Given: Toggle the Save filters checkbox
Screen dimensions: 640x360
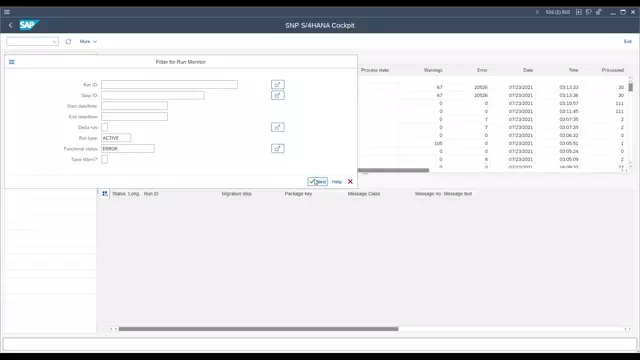Looking at the screenshot, I should point(104,159).
